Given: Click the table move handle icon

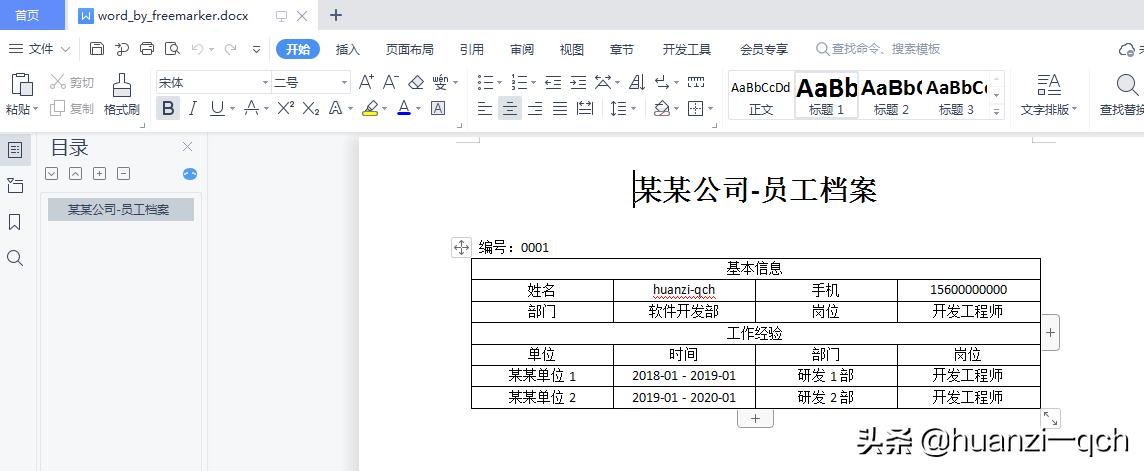Looking at the screenshot, I should coord(461,247).
